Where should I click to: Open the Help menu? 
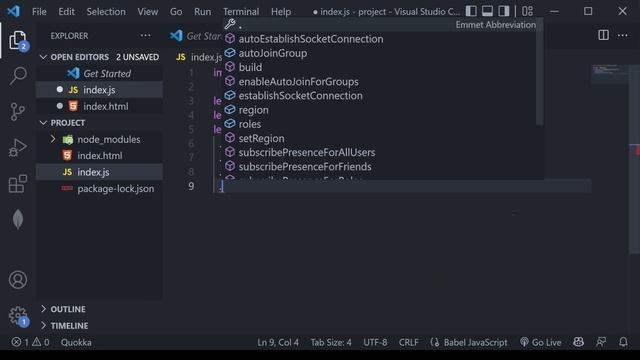[x=281, y=11]
